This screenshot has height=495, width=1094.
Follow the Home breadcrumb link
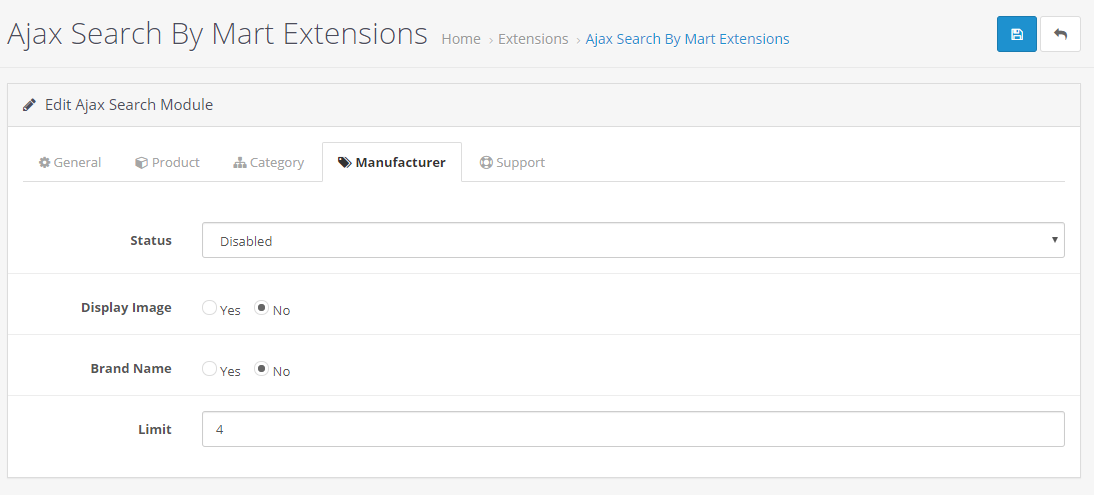(x=461, y=39)
